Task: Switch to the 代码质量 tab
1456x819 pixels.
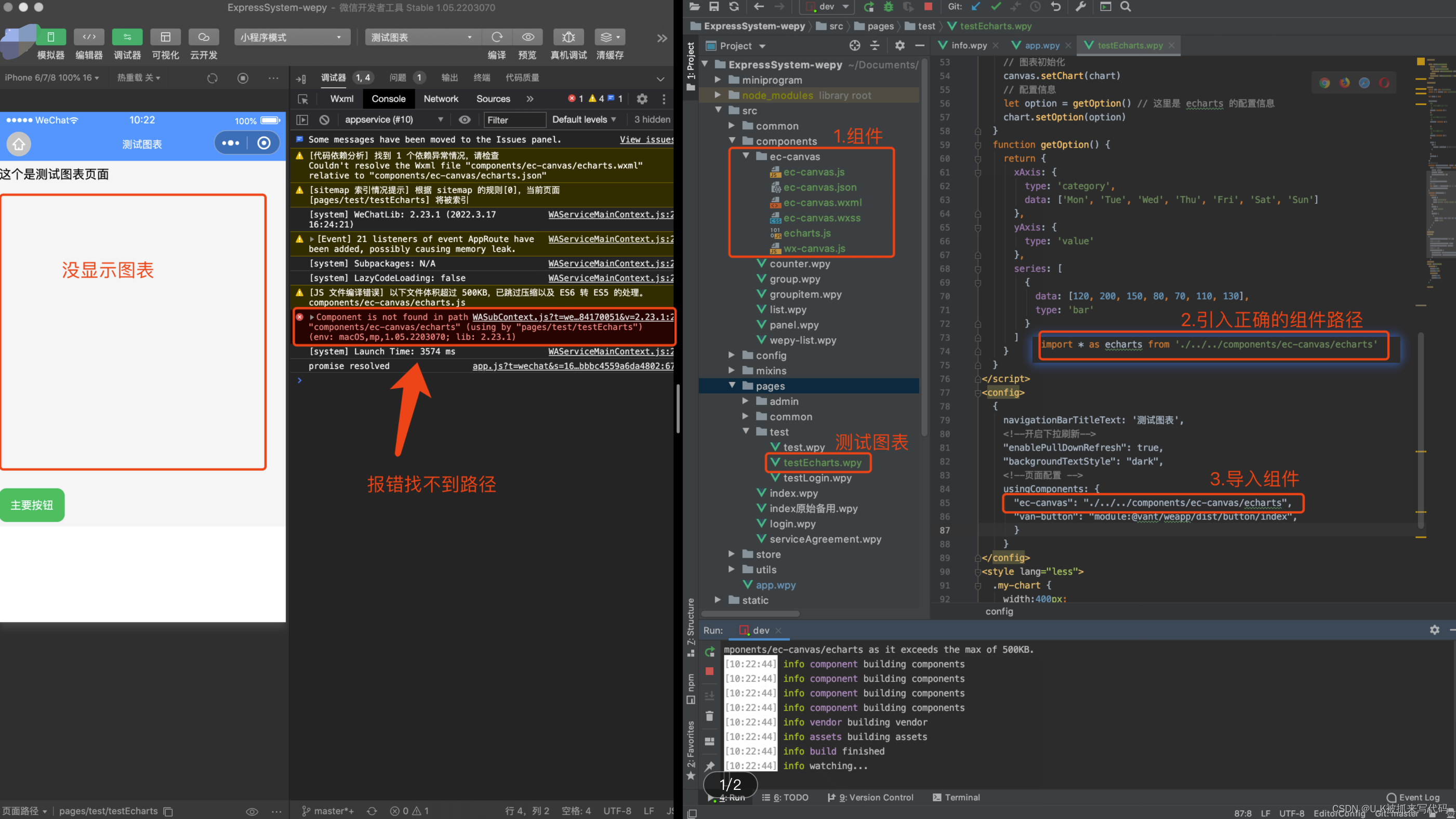Action: (522, 78)
